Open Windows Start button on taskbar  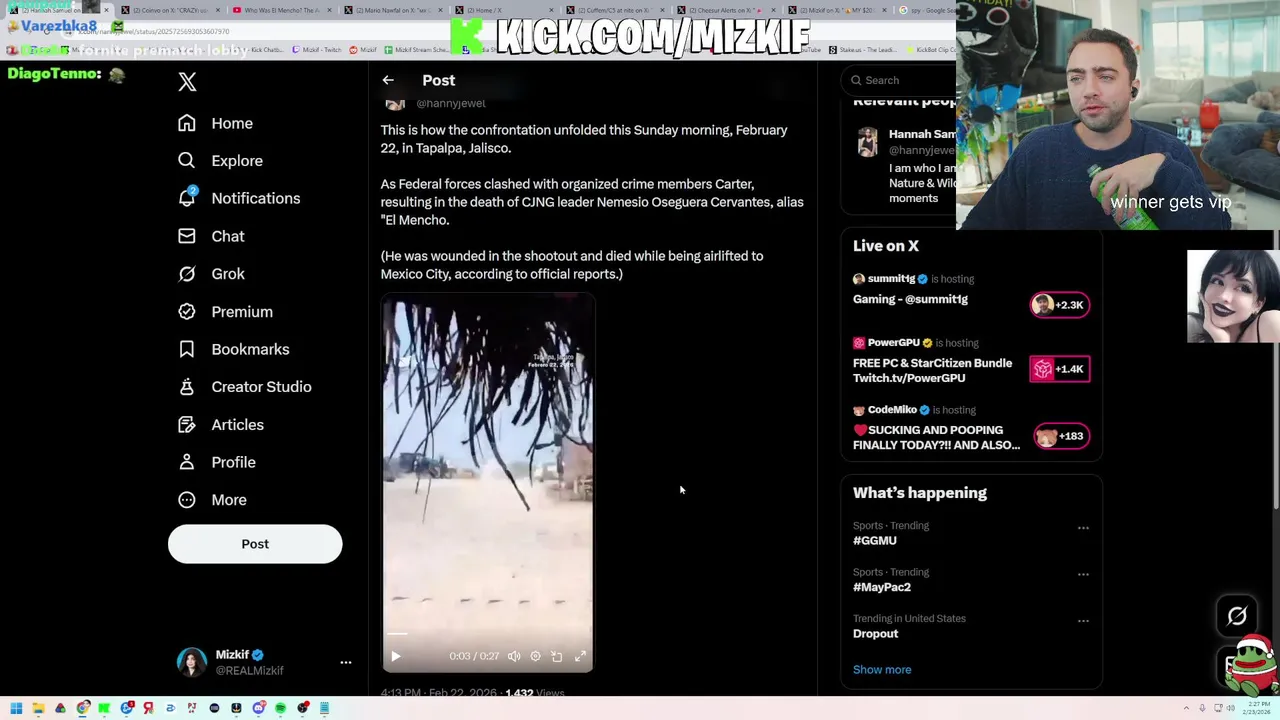[x=16, y=708]
